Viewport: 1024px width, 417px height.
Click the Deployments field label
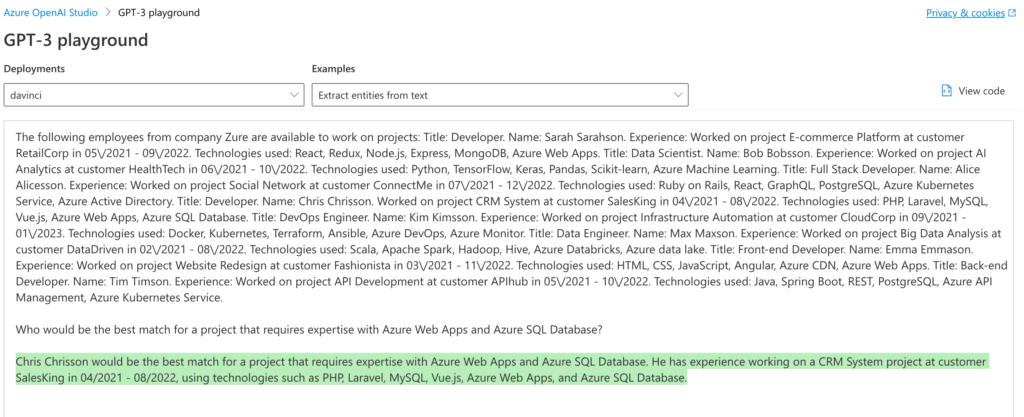pos(34,69)
